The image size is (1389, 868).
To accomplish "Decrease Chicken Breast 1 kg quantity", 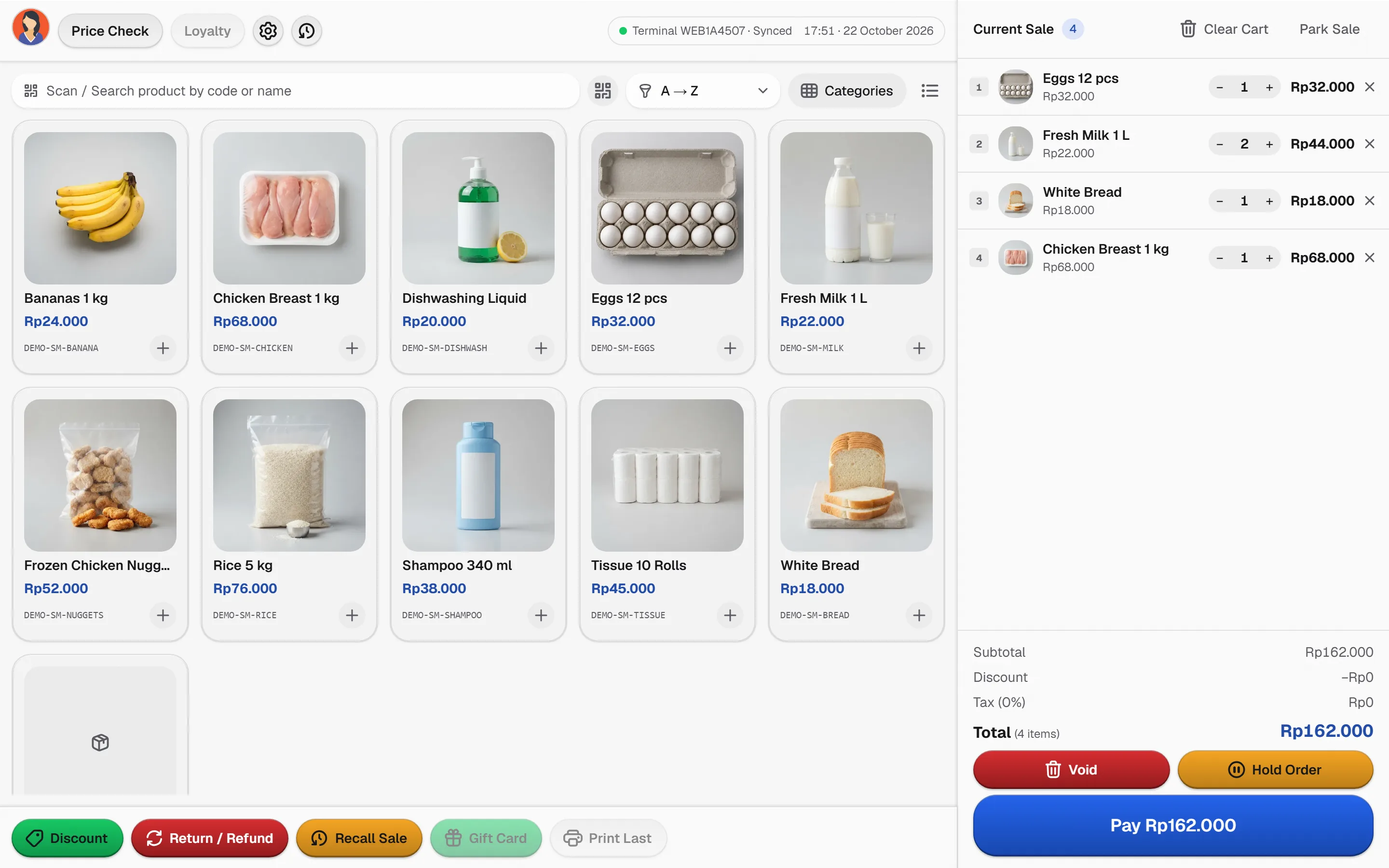I will point(1220,258).
